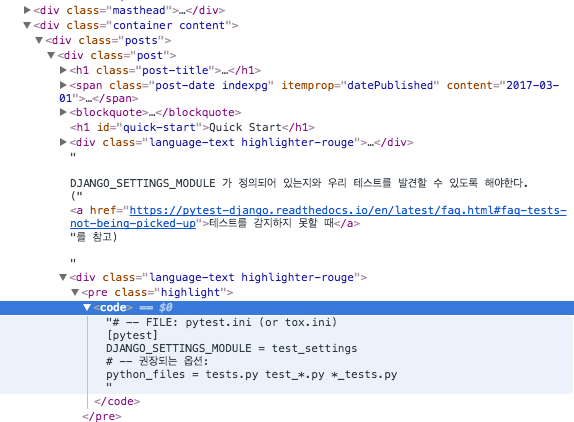
Task: Expand the blockquote element
Action: pyautogui.click(x=63, y=112)
